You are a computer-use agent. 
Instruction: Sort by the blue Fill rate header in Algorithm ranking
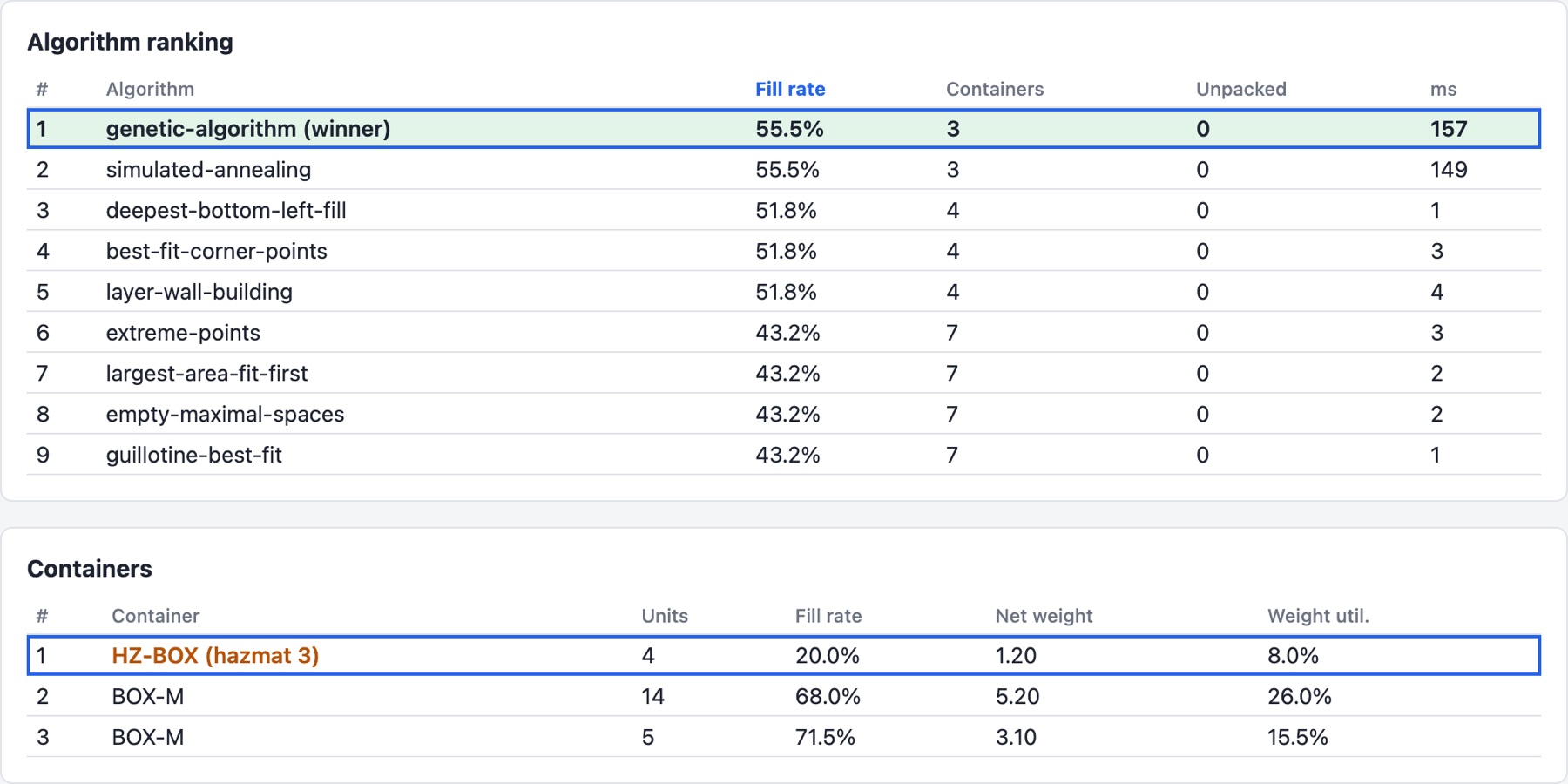(790, 89)
